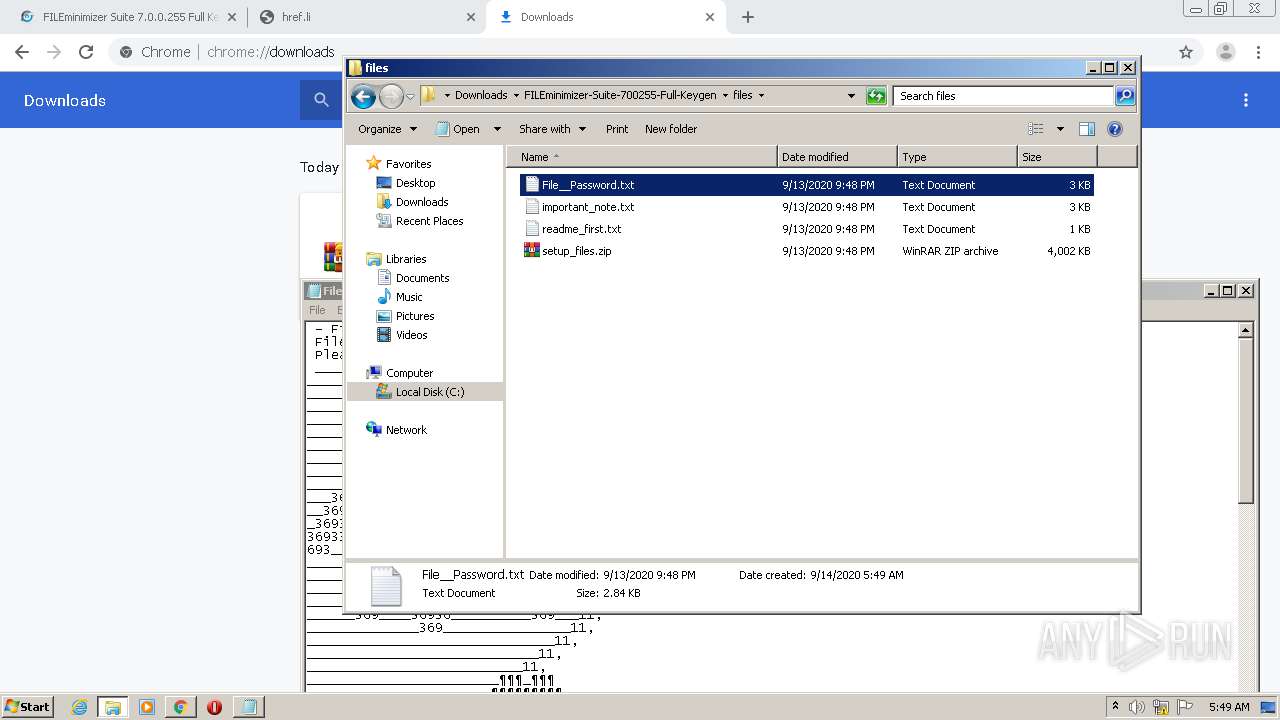
Task: Sort by Type column header
Action: (x=957, y=157)
